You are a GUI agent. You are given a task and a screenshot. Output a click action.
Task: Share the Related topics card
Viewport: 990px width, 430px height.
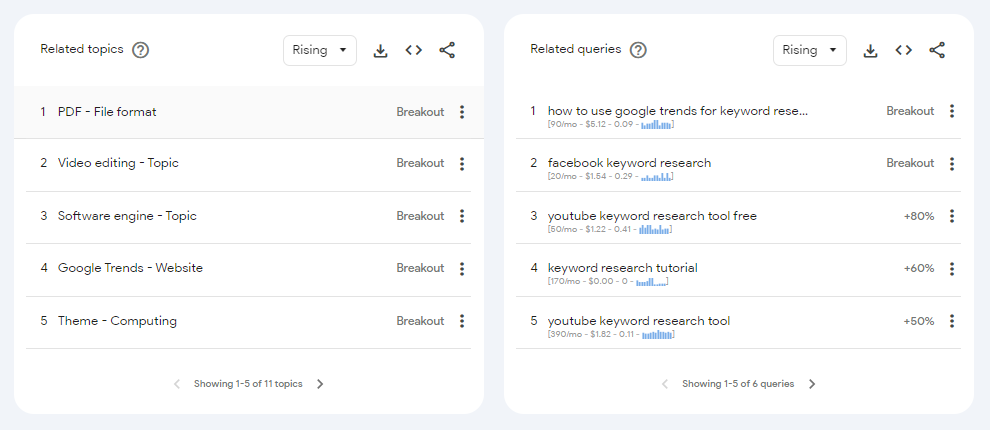[x=447, y=51]
